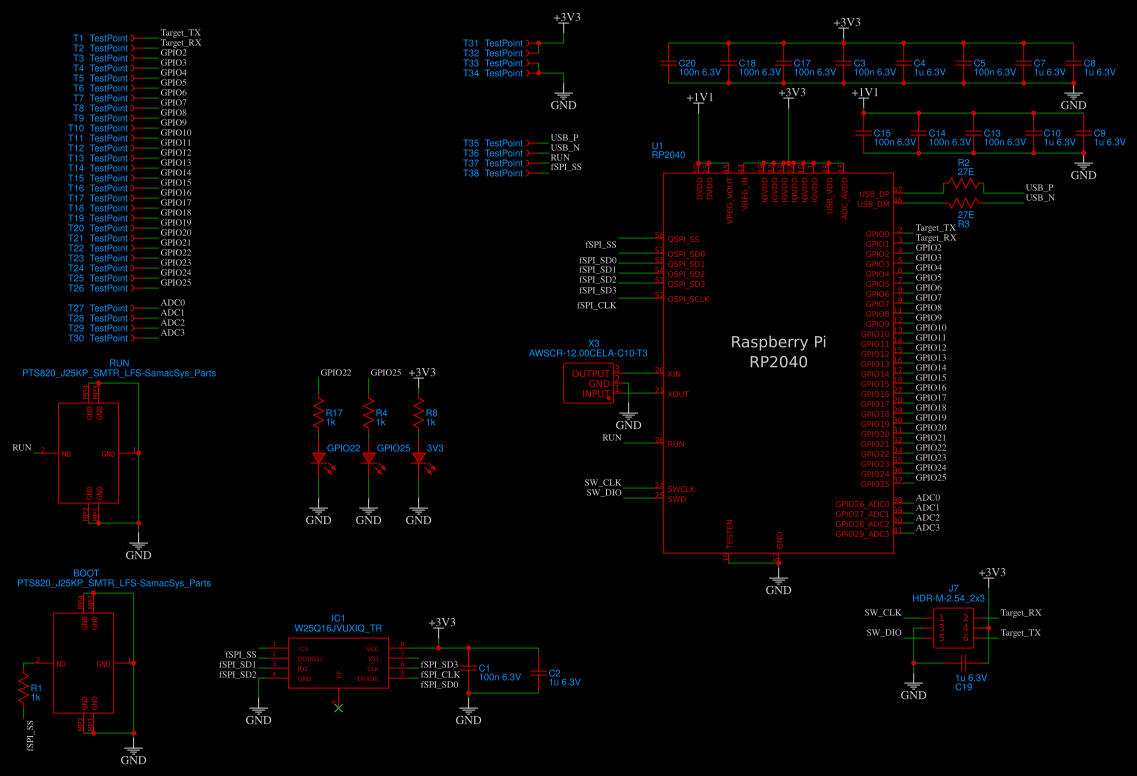
Task: Select capacitor C15 on the +1V1 rail
Action: pyautogui.click(x=864, y=133)
